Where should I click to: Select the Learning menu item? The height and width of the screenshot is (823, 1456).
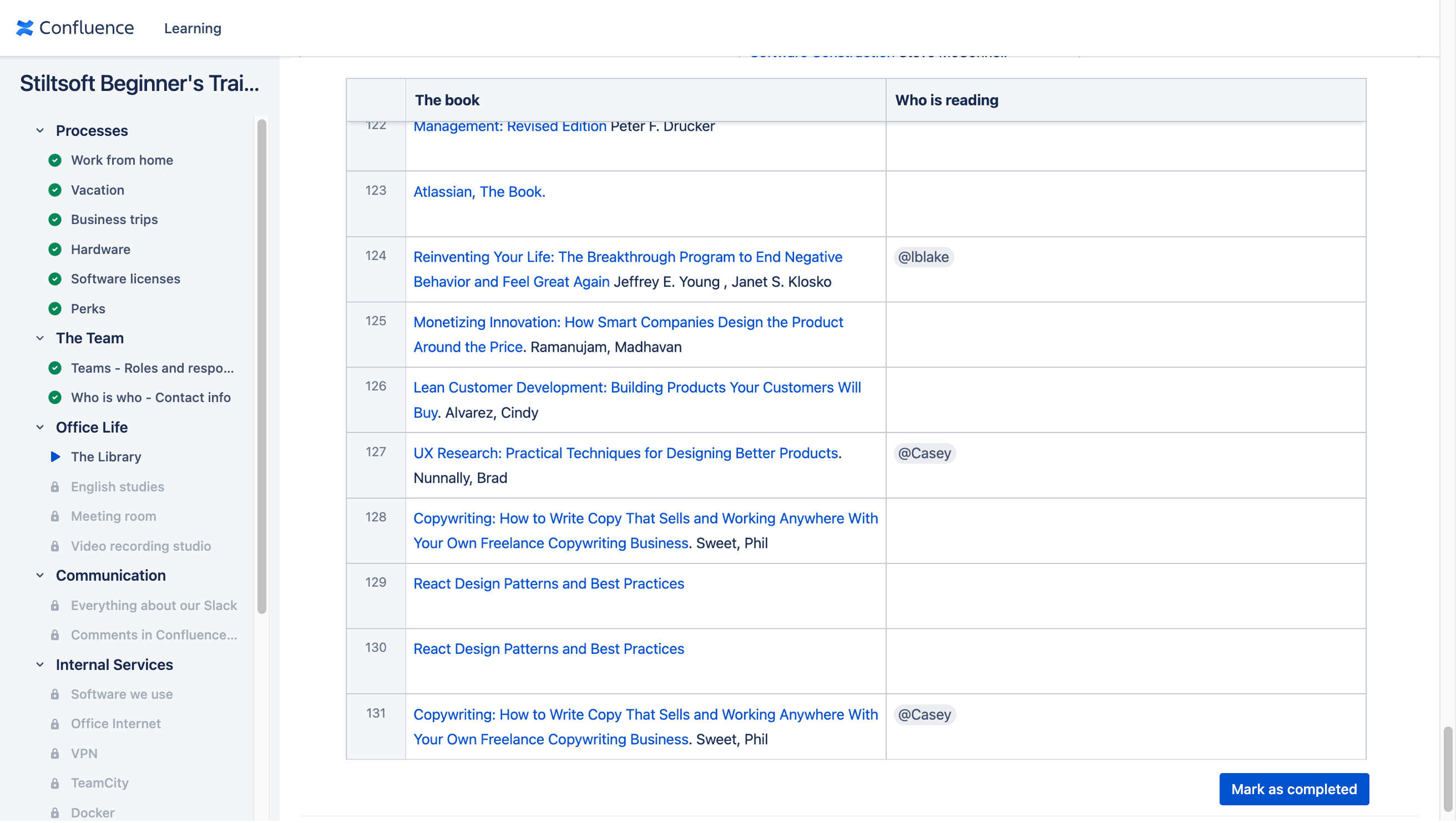[192, 27]
